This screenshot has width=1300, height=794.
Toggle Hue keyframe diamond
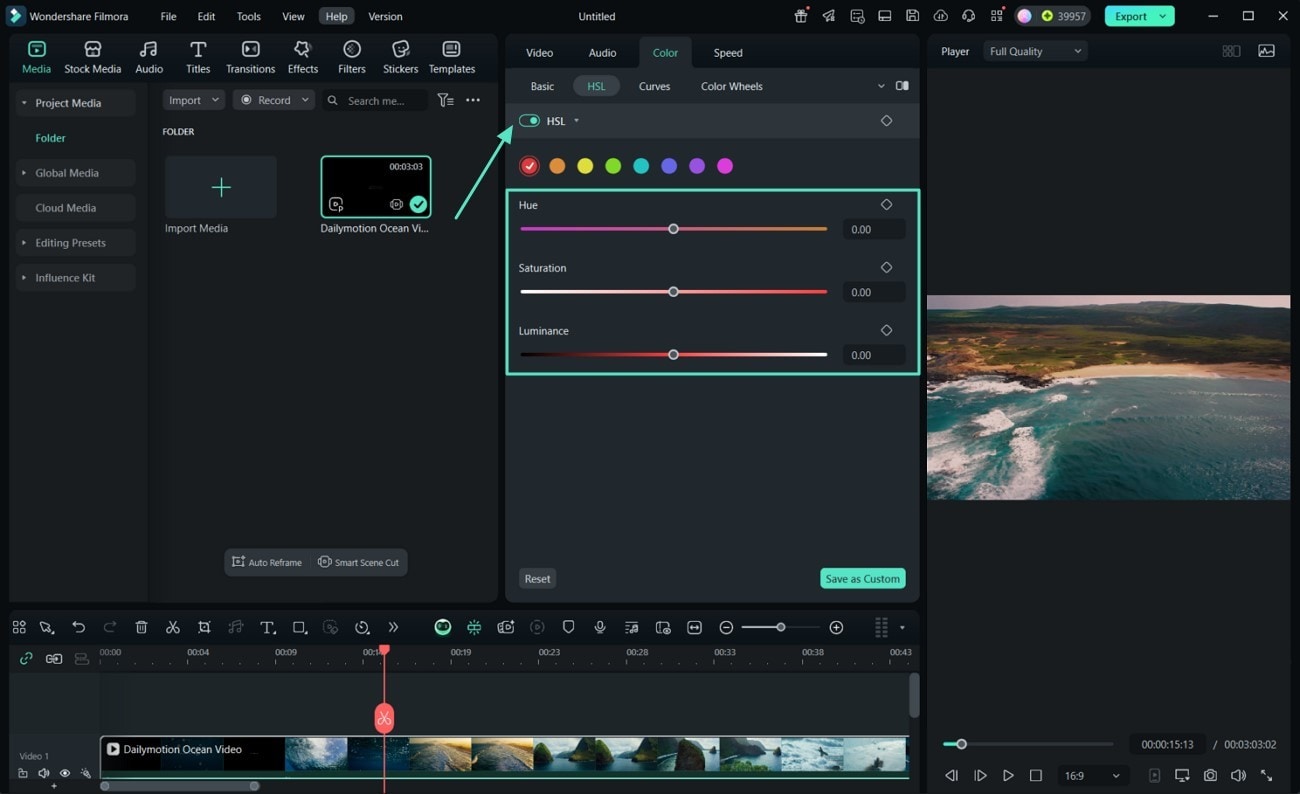(886, 204)
